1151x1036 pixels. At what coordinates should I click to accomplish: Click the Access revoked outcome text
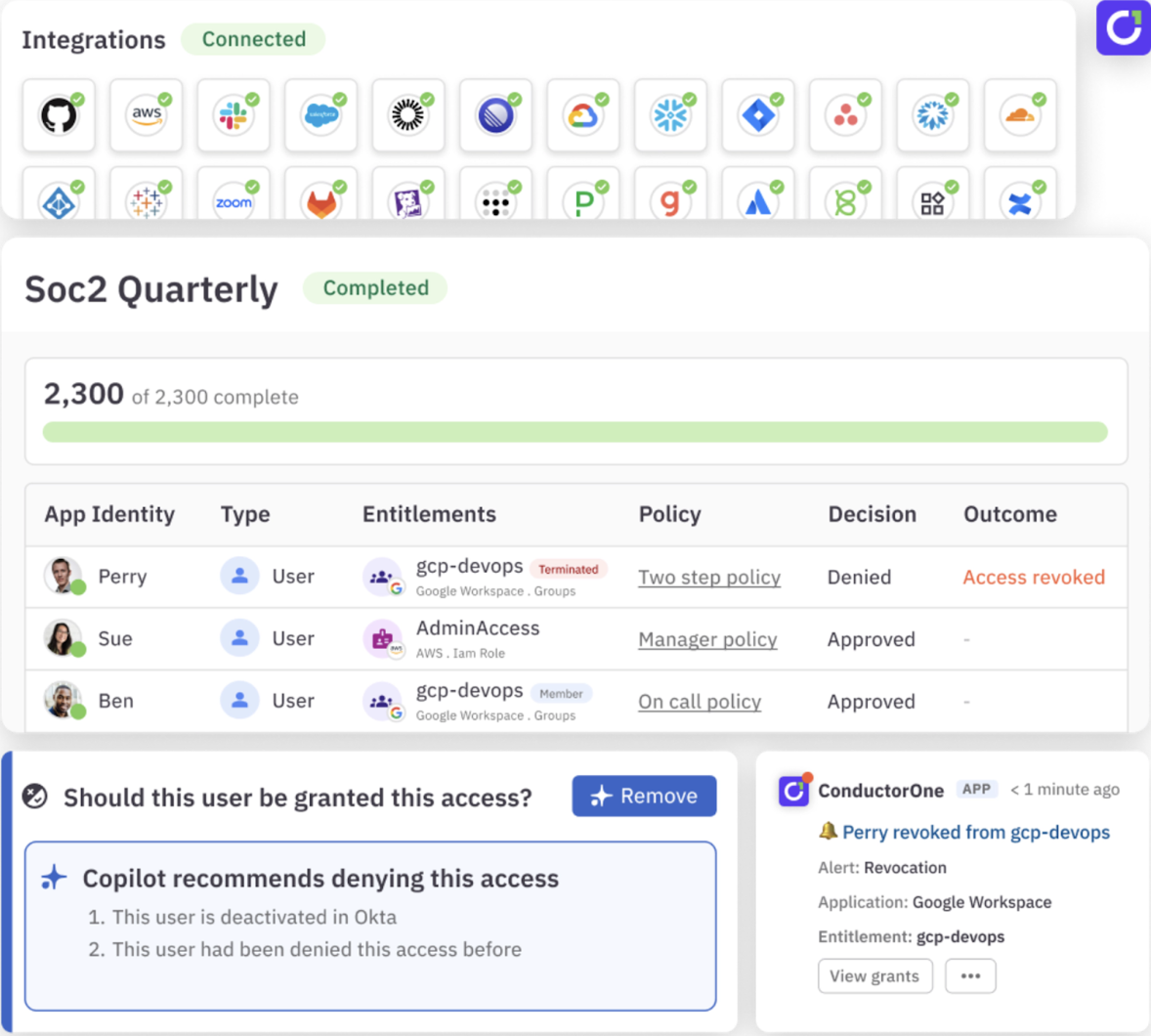coord(1034,577)
